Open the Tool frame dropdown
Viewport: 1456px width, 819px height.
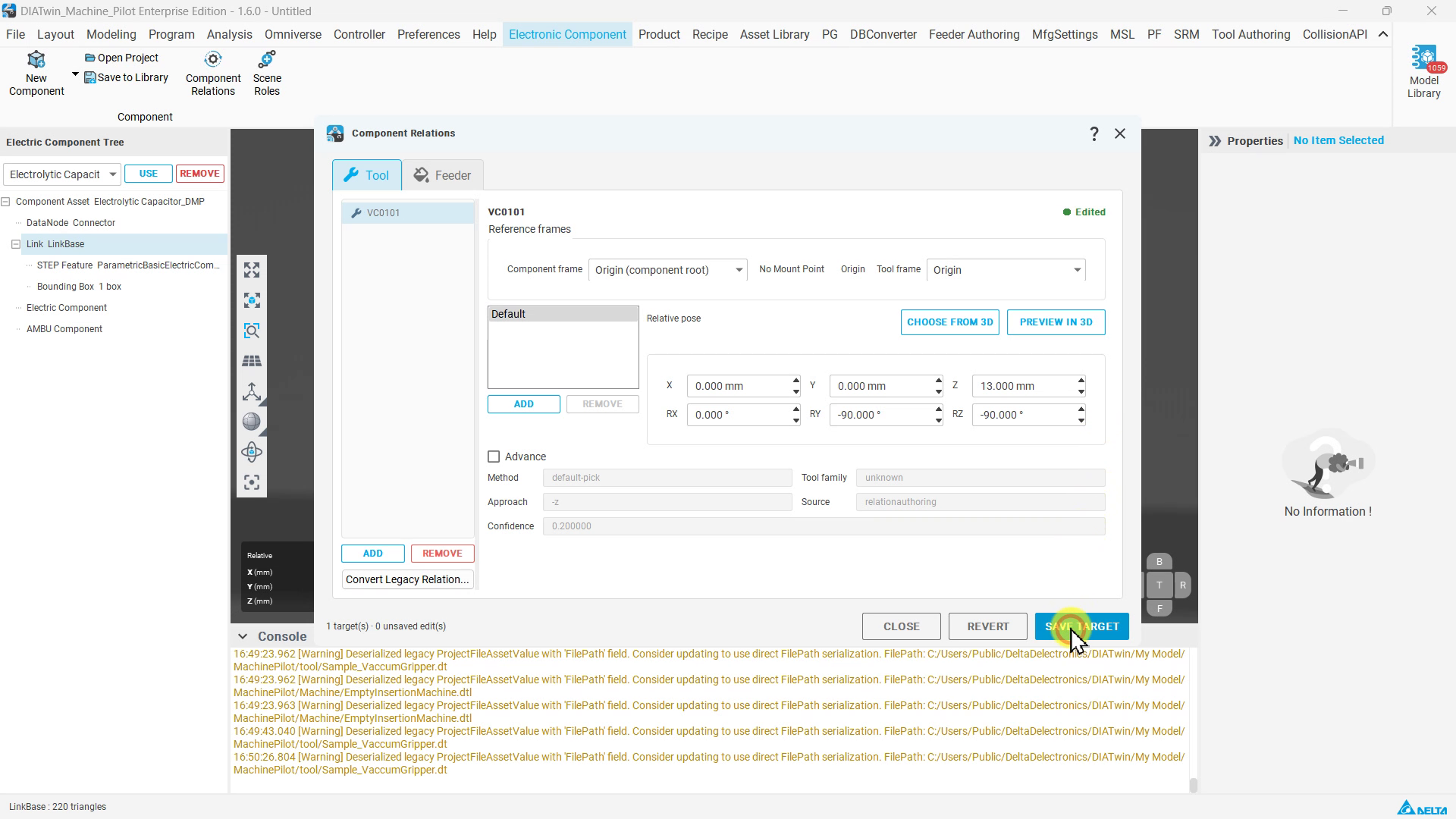(1006, 270)
